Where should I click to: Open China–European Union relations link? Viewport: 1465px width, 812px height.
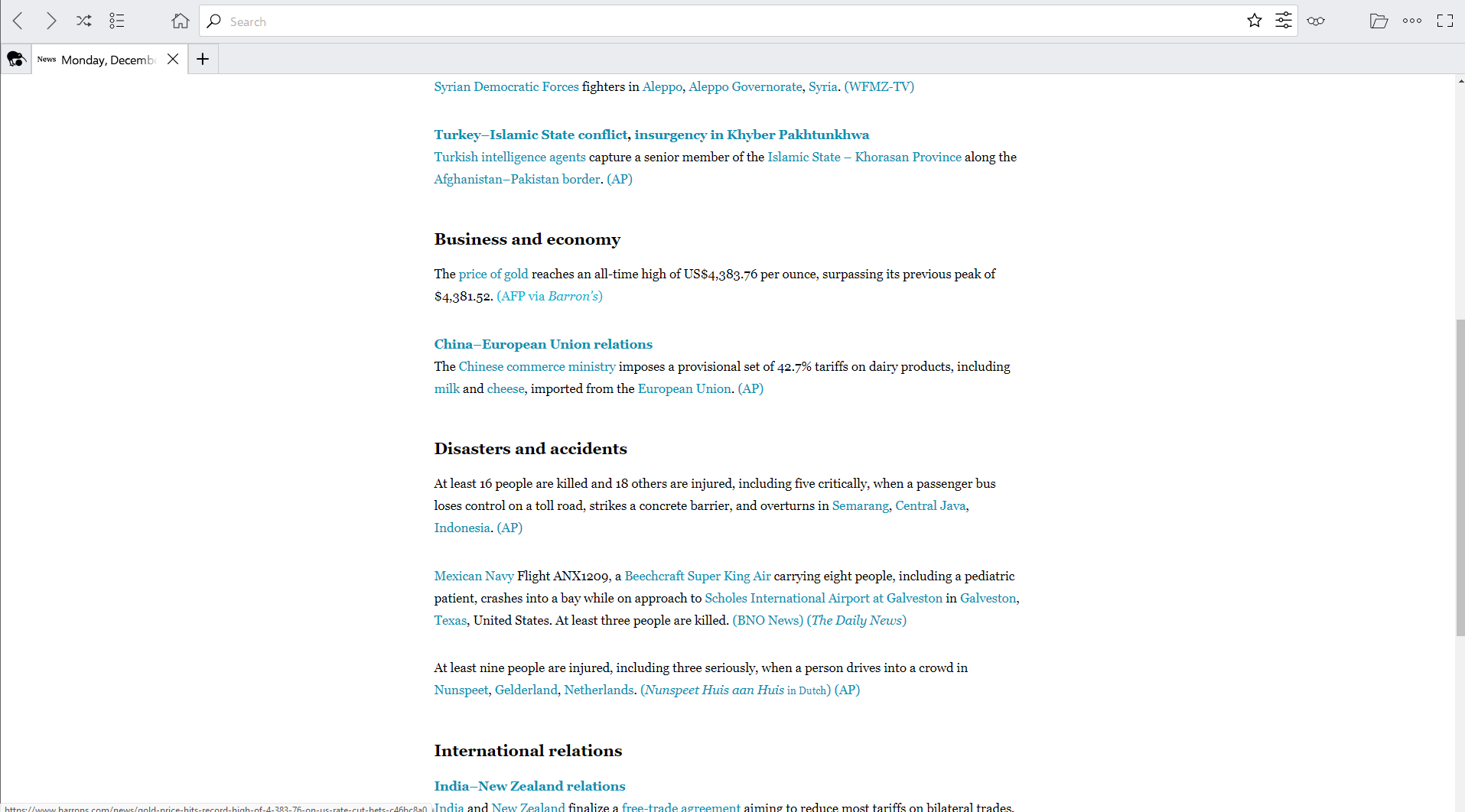(x=543, y=344)
